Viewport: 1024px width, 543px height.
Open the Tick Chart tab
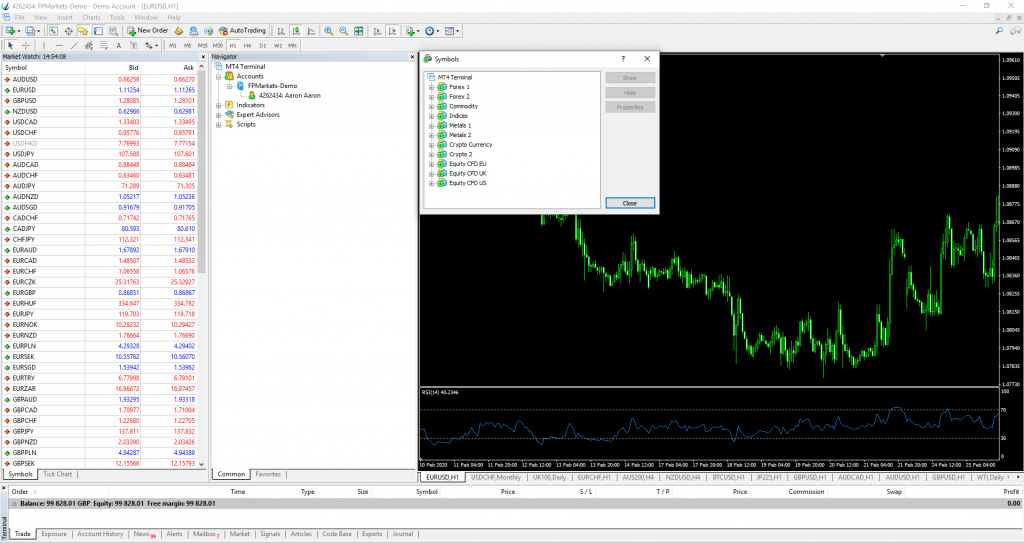click(x=58, y=474)
